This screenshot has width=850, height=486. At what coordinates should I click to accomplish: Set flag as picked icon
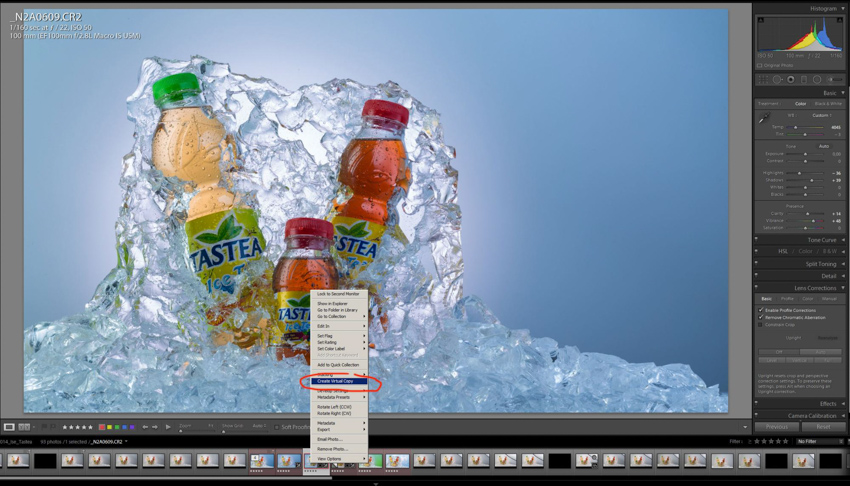pyautogui.click(x=44, y=427)
